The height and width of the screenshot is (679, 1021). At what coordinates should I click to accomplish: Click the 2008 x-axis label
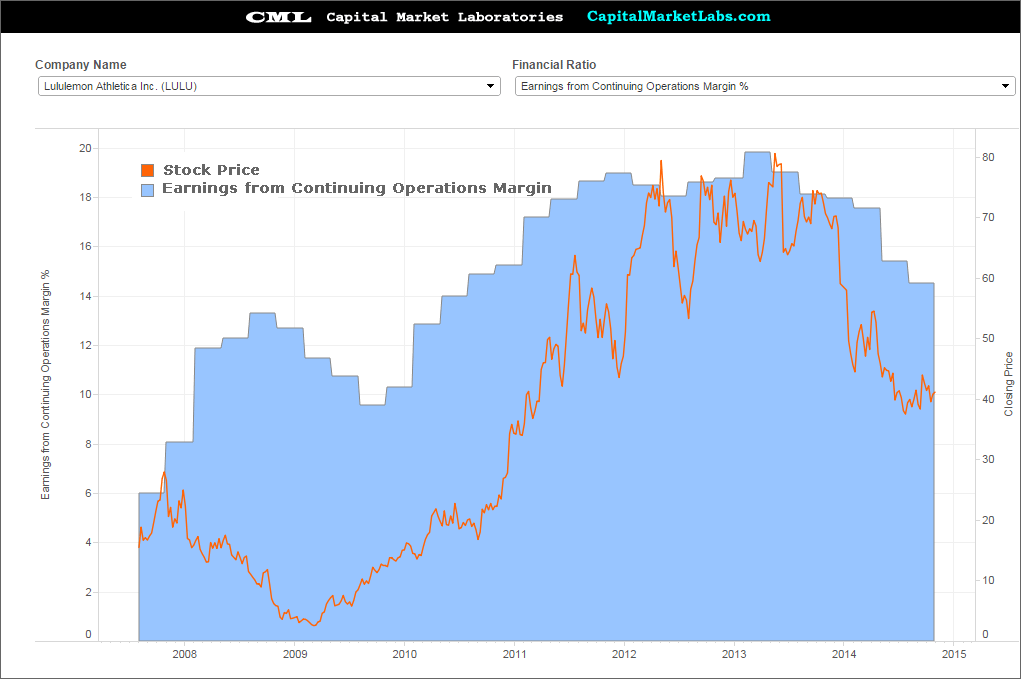(x=185, y=654)
